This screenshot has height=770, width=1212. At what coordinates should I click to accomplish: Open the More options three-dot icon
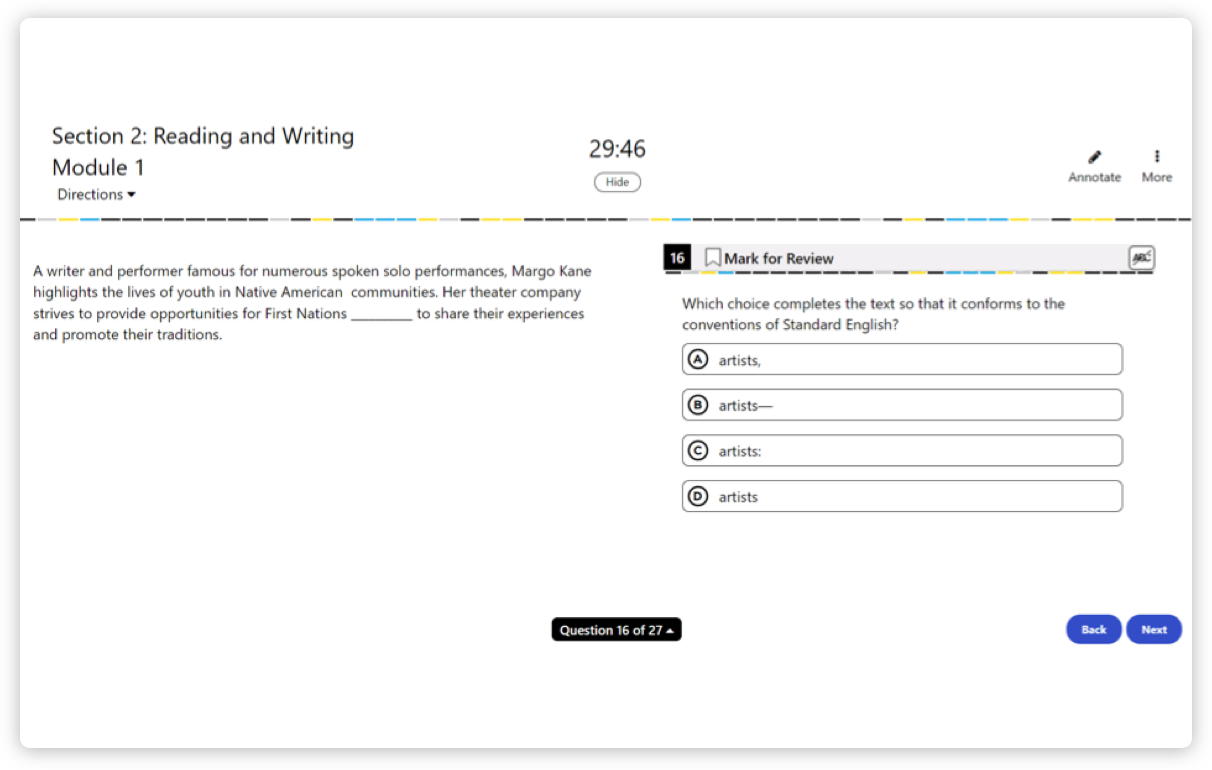point(1156,158)
